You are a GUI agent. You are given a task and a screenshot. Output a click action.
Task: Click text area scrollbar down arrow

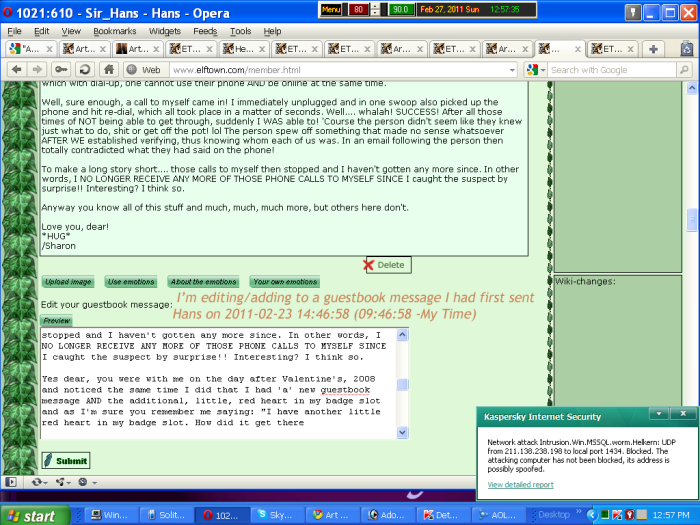[x=402, y=432]
